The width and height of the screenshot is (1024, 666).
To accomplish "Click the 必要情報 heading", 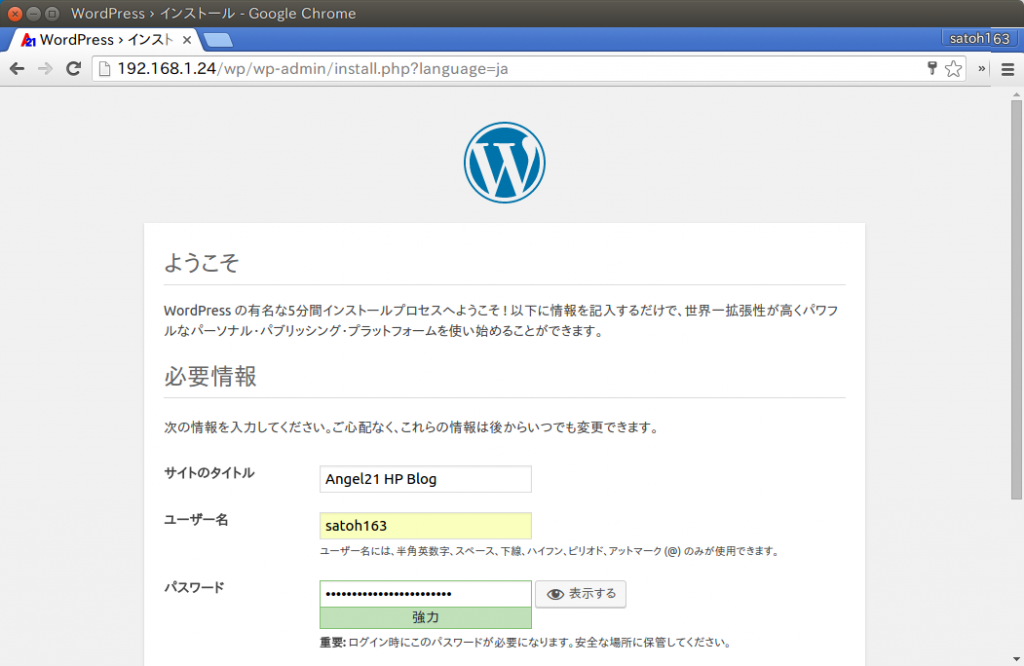I will point(210,377).
